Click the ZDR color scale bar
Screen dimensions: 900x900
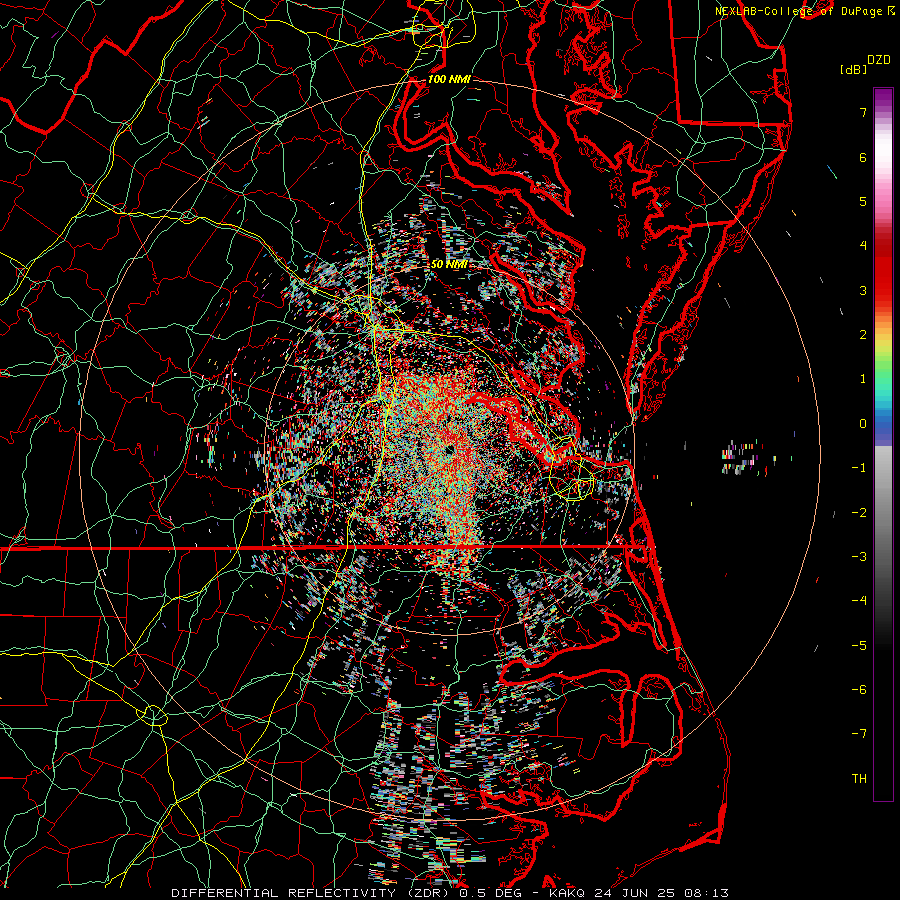pyautogui.click(x=883, y=444)
